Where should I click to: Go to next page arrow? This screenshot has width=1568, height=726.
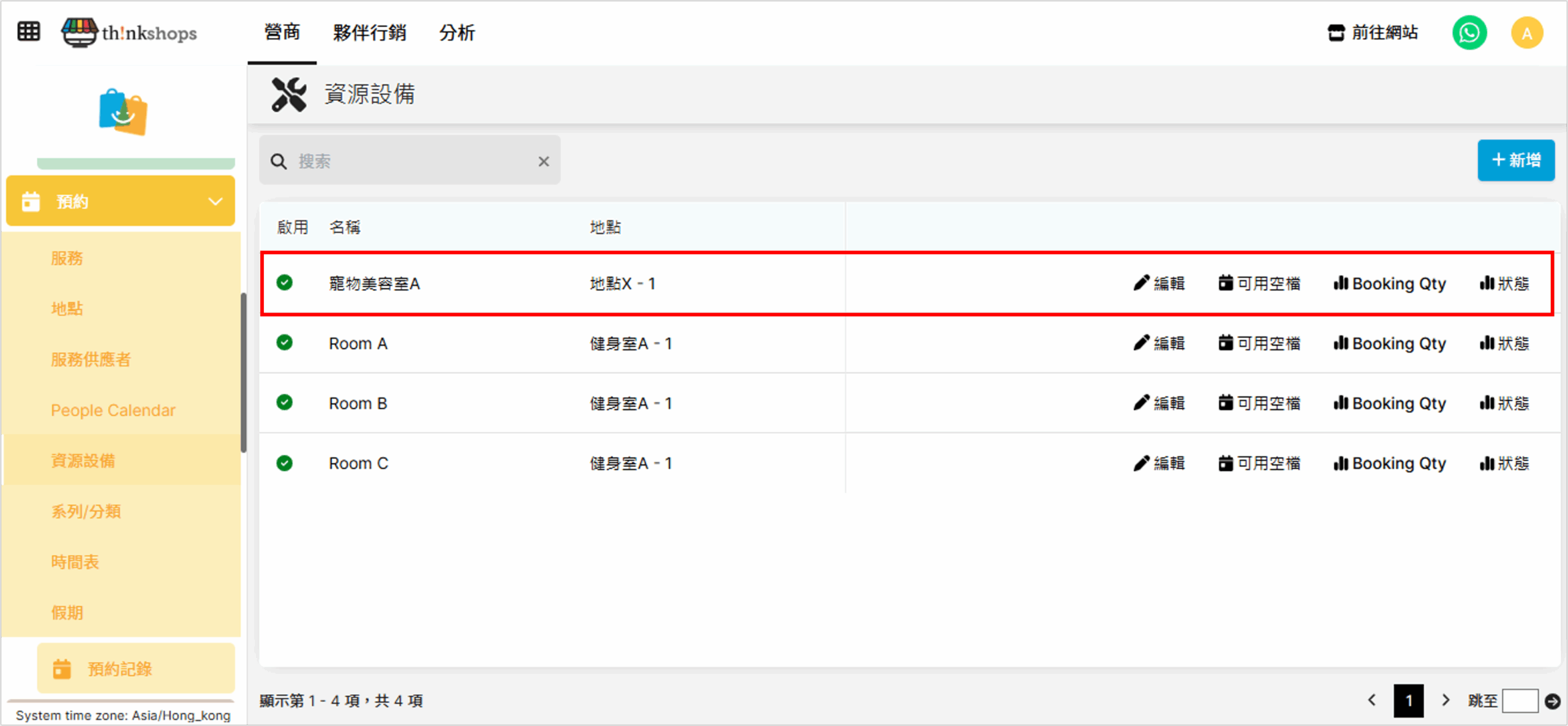pos(1445,700)
